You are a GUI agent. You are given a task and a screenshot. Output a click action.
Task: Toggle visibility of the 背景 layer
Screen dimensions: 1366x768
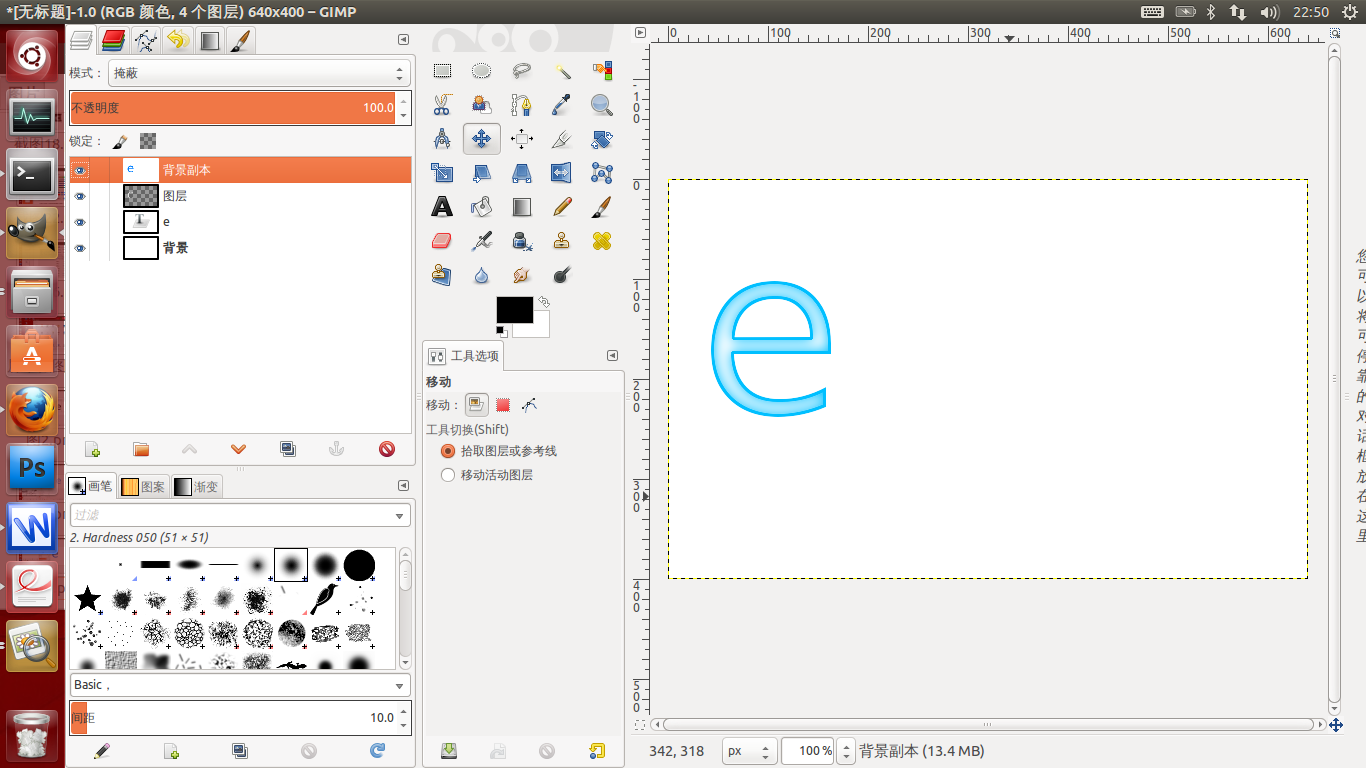[x=80, y=248]
